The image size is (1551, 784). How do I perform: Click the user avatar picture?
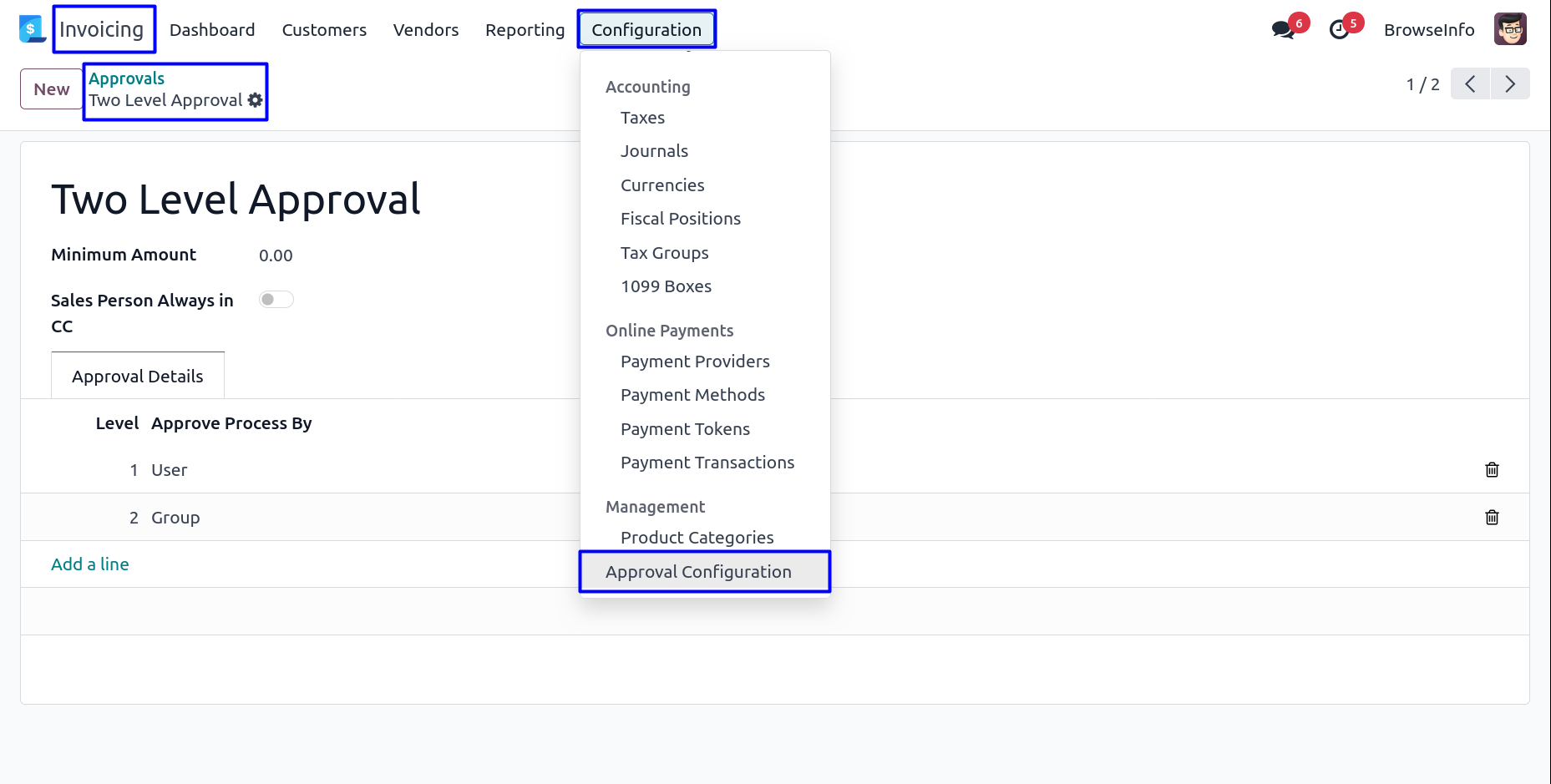pos(1510,29)
